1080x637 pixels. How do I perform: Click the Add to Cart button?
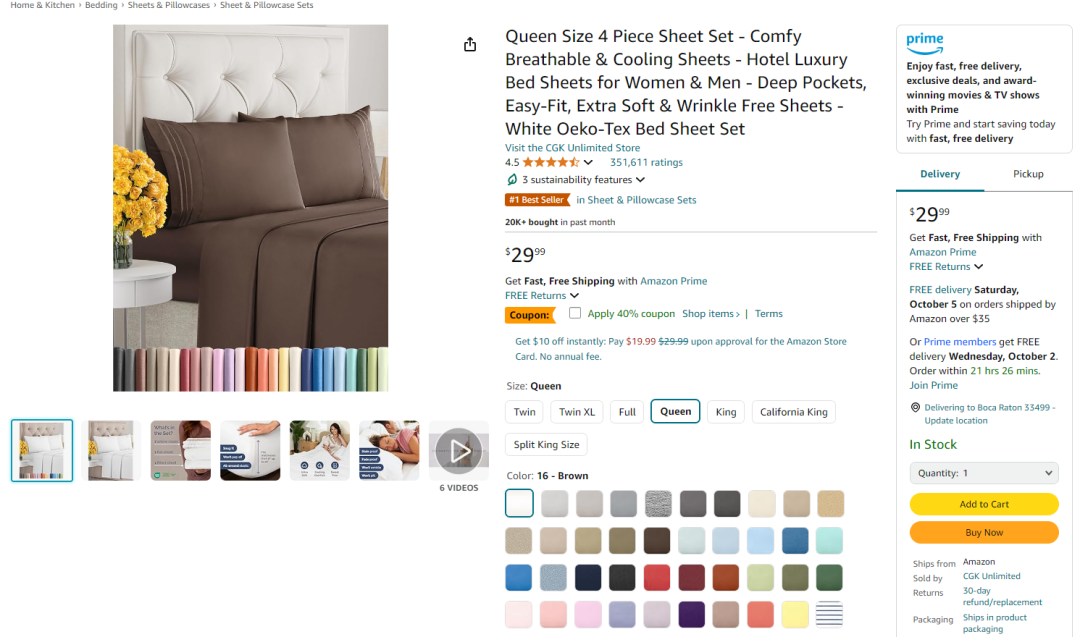coord(984,504)
